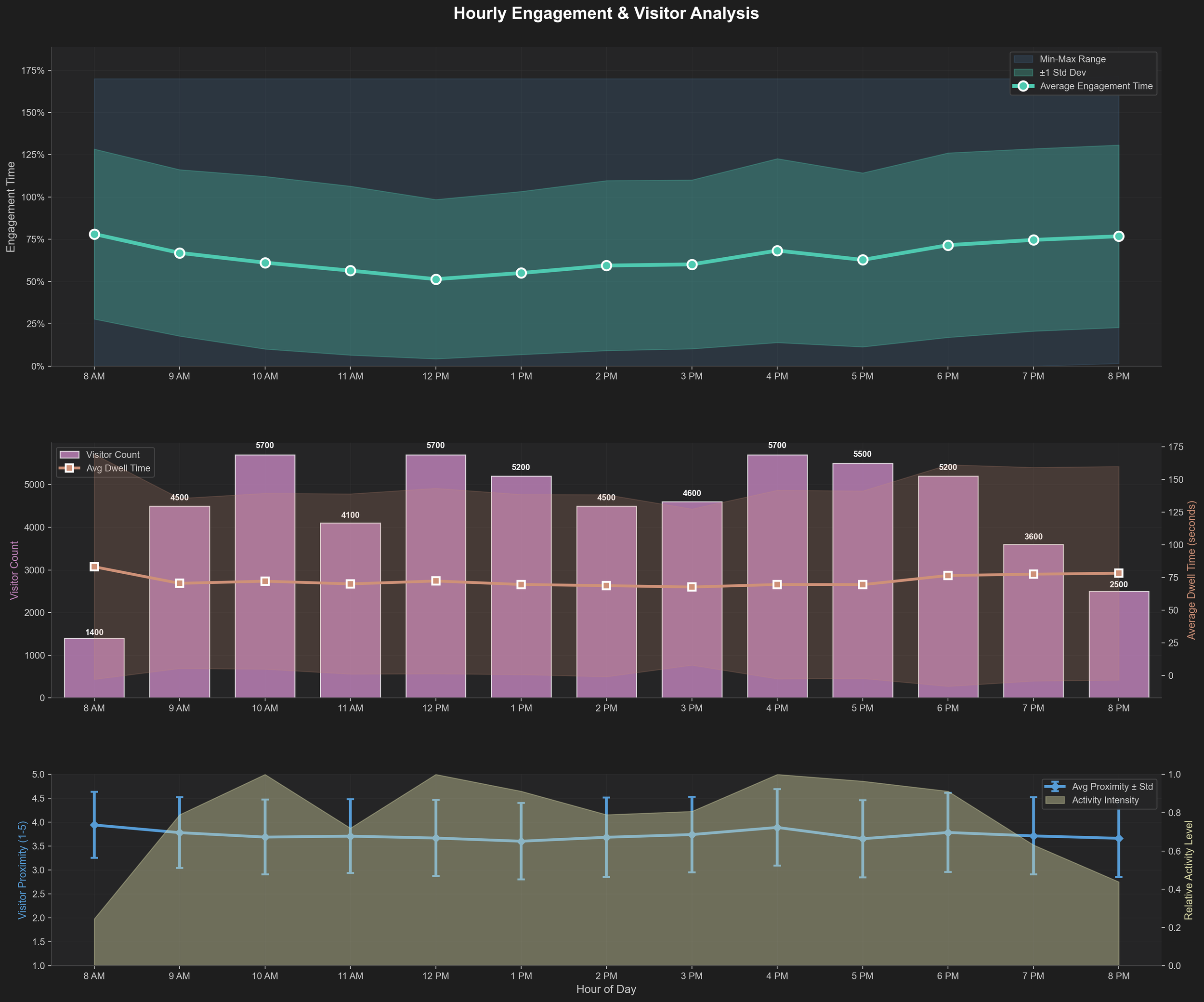Screen dimensions: 1204x1002
Task: Click the Activity Intensity legend swatch
Action: 1055,800
